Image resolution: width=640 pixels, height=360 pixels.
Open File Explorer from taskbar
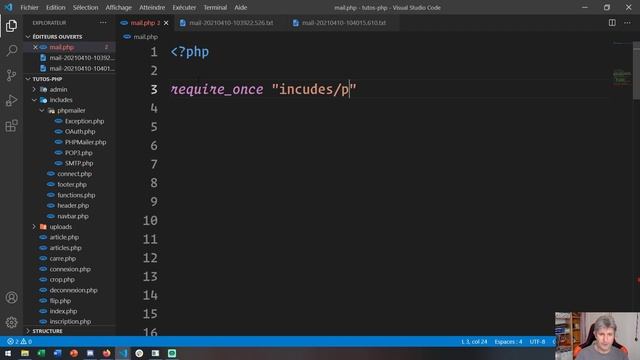click(x=25, y=353)
